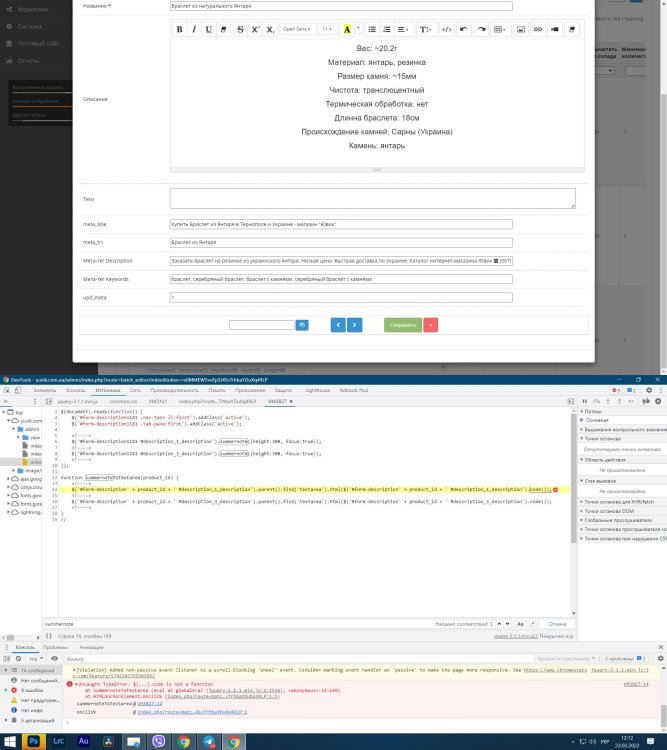Undo the last edit in the editor
667x750 pixels.
click(464, 30)
